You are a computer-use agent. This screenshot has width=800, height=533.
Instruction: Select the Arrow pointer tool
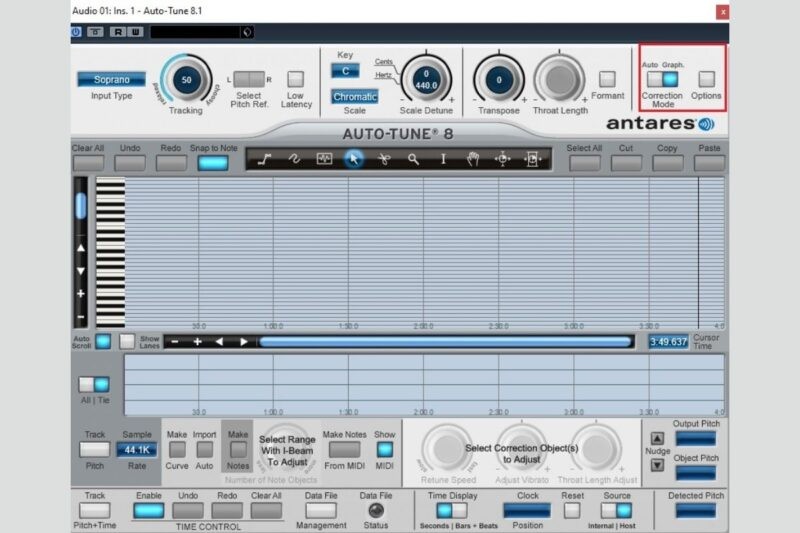354,159
